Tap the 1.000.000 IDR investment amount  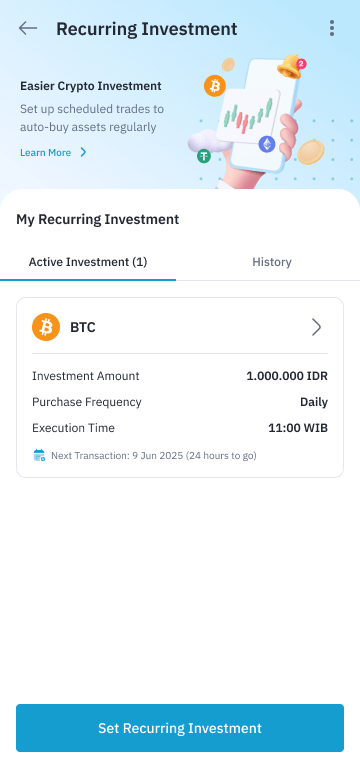coord(287,376)
